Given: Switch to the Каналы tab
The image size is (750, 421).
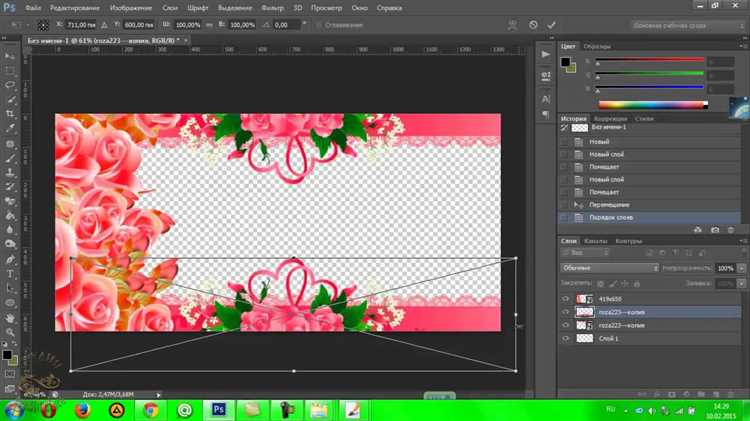Looking at the screenshot, I should 596,241.
